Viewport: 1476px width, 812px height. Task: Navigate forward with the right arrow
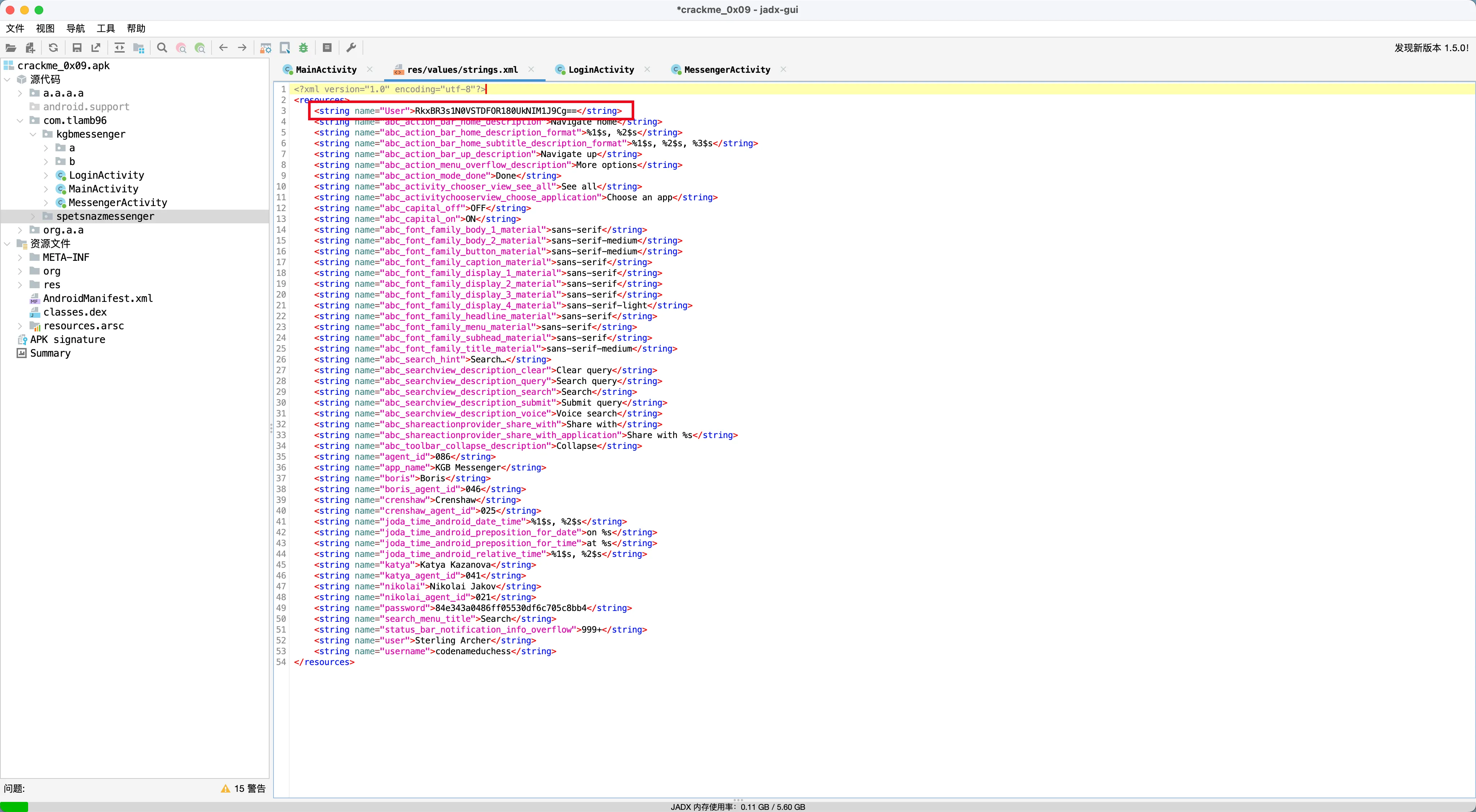point(241,48)
